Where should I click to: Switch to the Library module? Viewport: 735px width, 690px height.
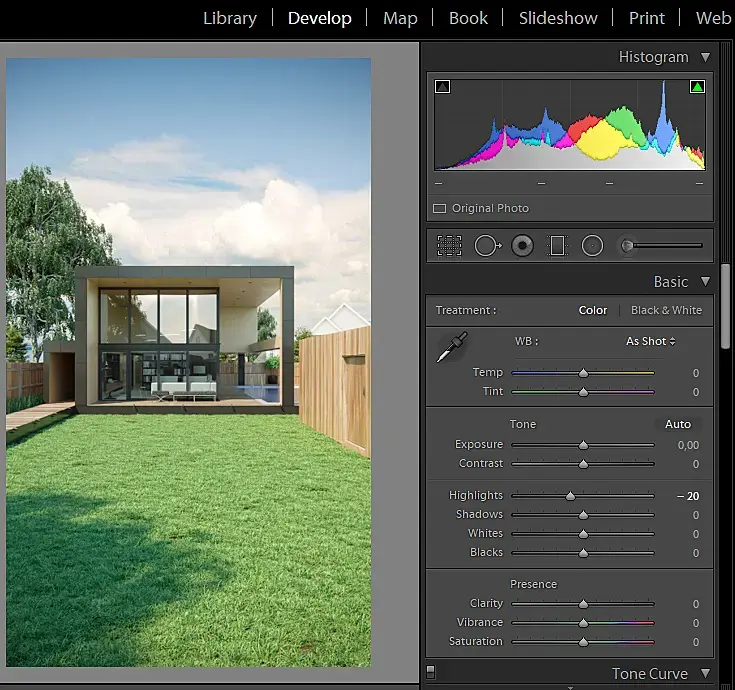pyautogui.click(x=230, y=18)
